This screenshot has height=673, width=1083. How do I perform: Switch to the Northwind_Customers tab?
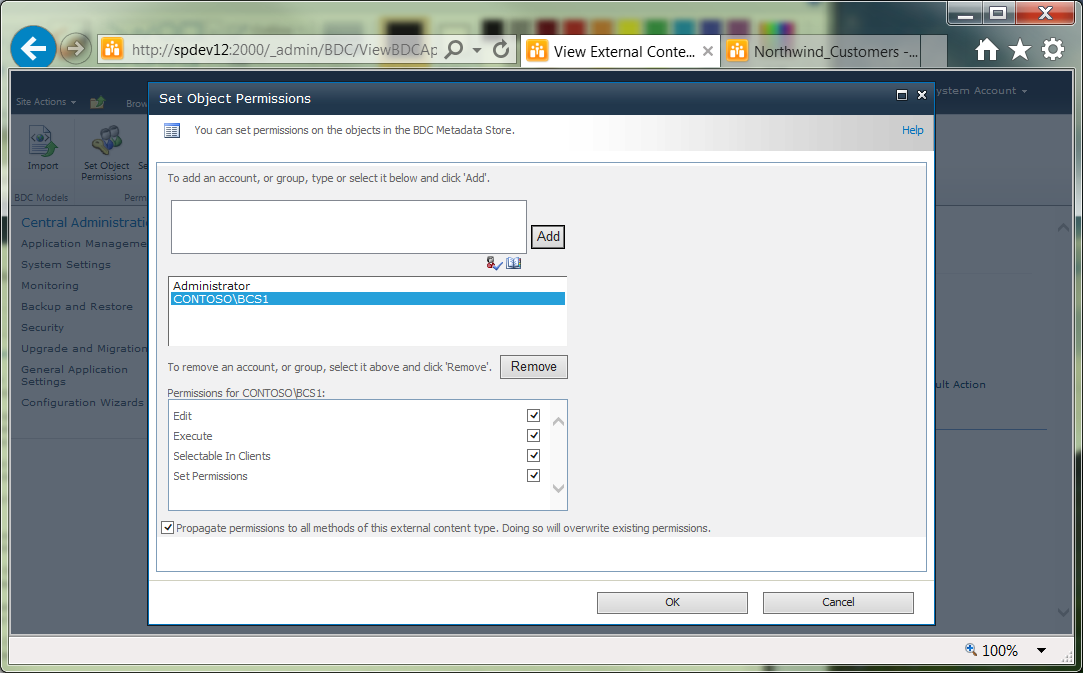pyautogui.click(x=826, y=52)
